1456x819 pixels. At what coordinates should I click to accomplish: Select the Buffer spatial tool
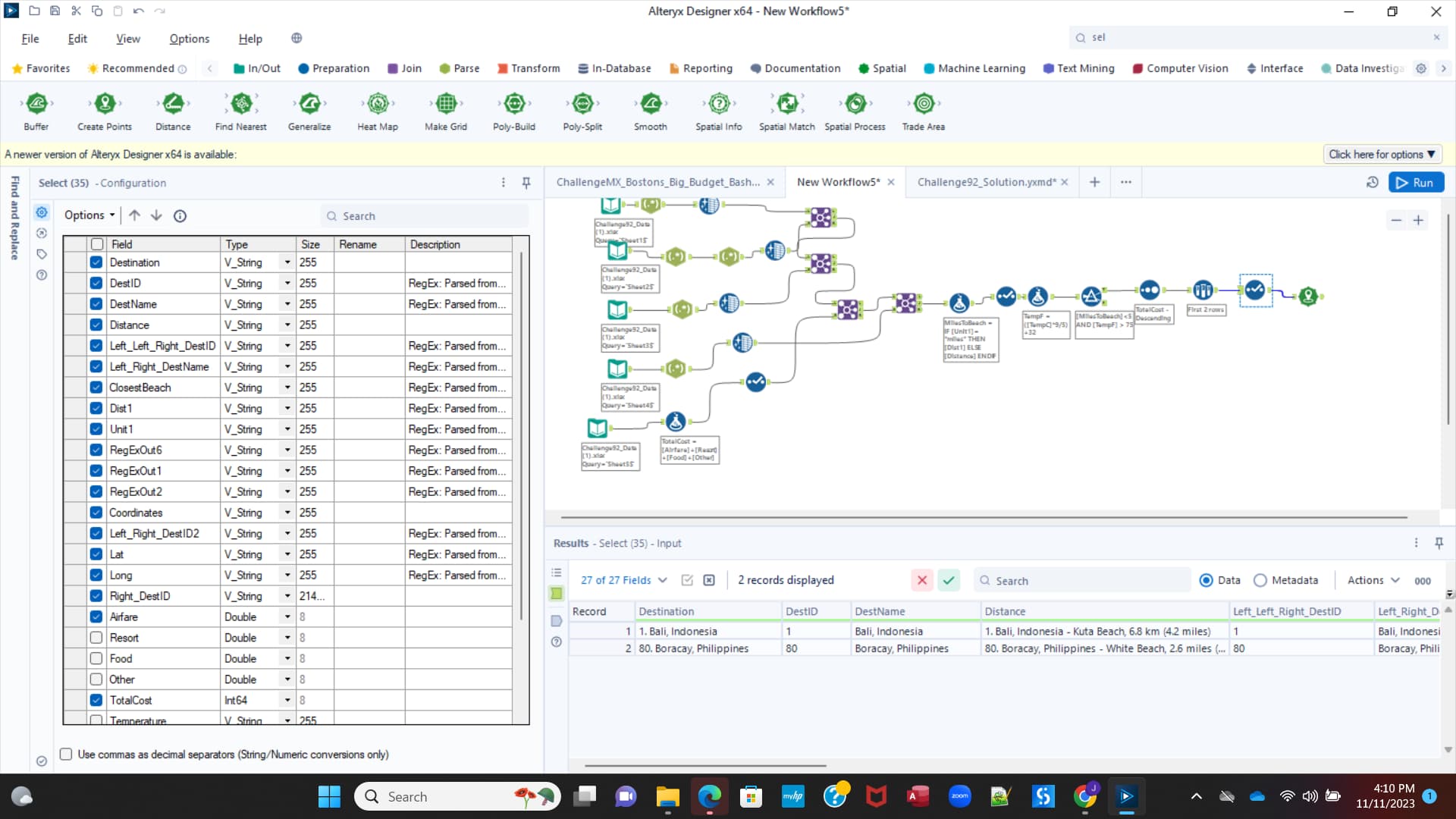36,103
